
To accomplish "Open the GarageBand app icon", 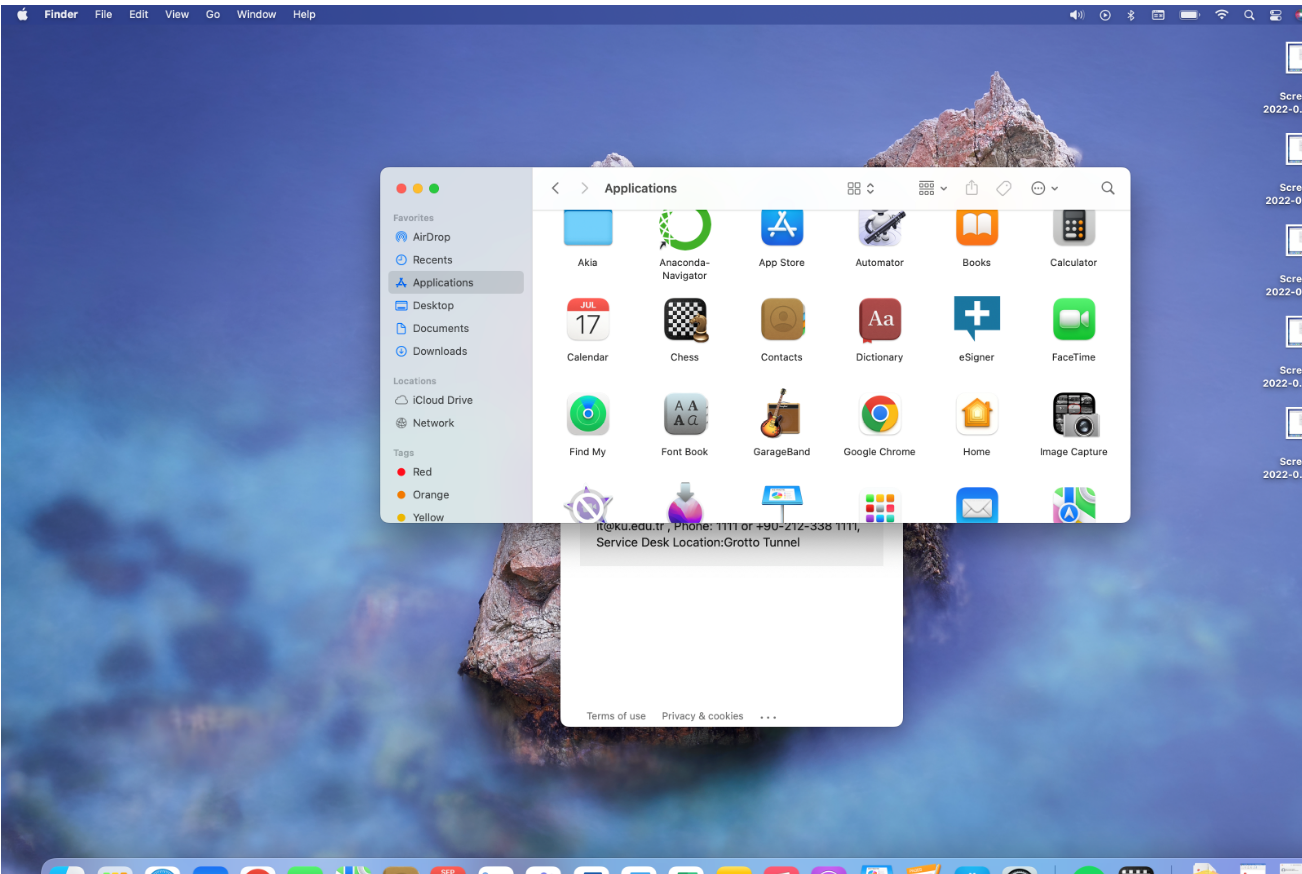I will click(x=781, y=415).
